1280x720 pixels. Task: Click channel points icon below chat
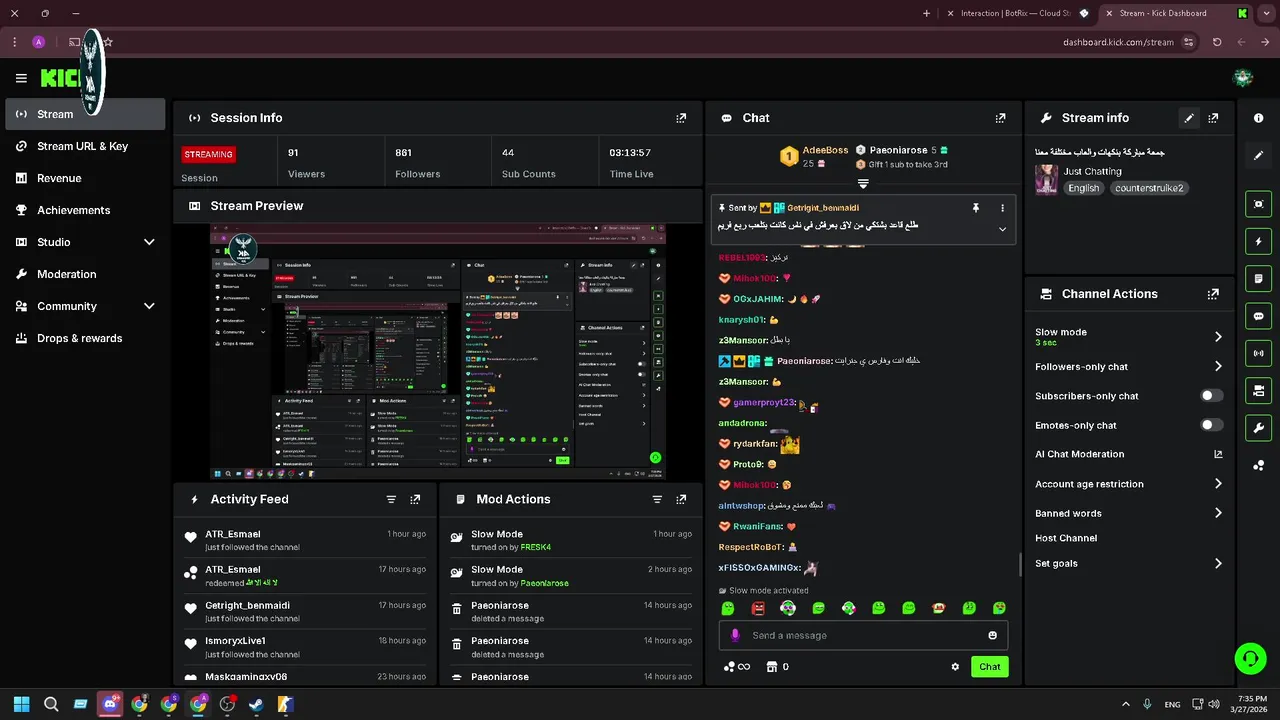(729, 667)
